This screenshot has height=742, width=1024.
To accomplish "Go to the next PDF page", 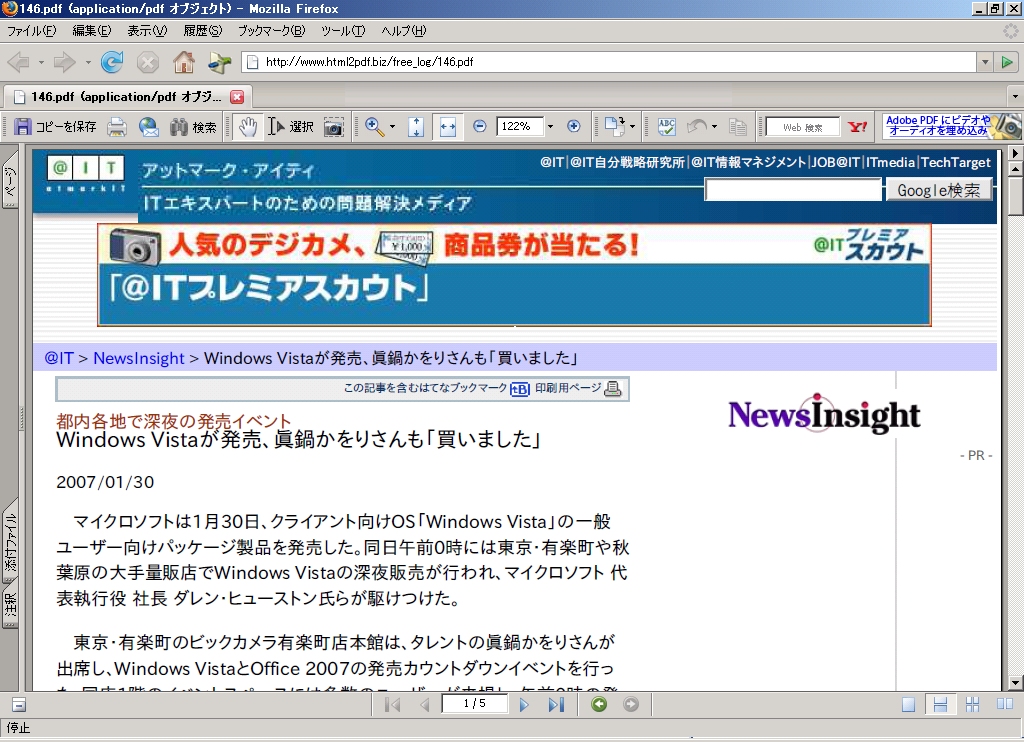I will pyautogui.click(x=524, y=705).
